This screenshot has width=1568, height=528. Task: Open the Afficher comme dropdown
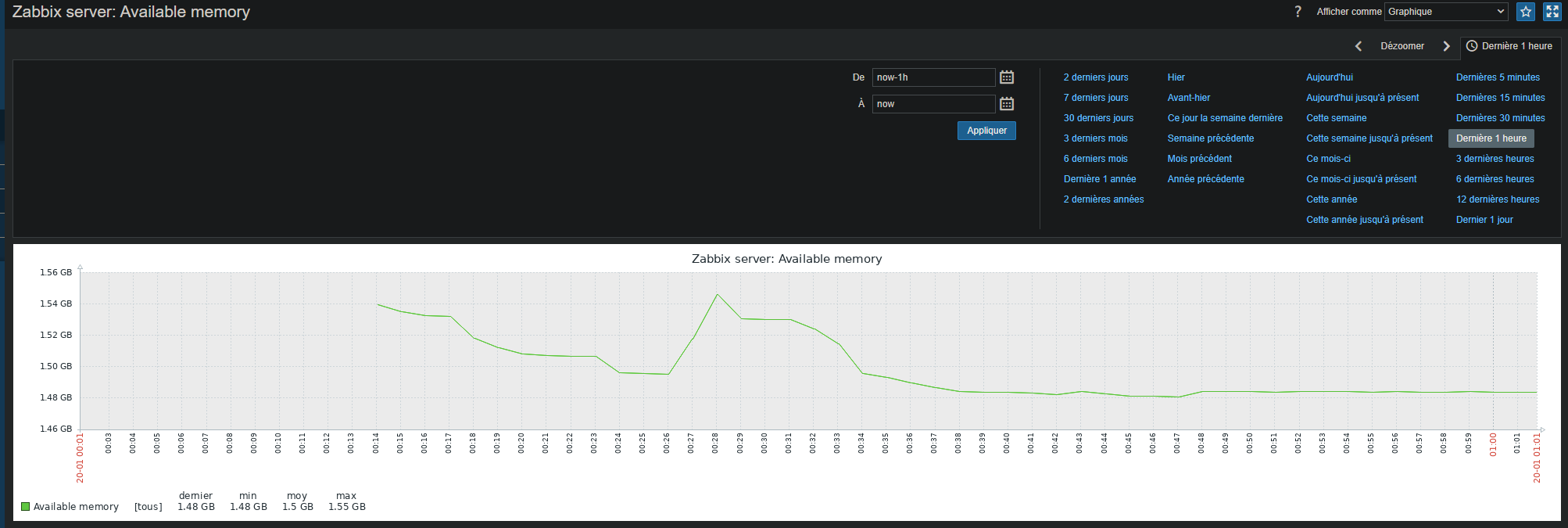(1445, 12)
